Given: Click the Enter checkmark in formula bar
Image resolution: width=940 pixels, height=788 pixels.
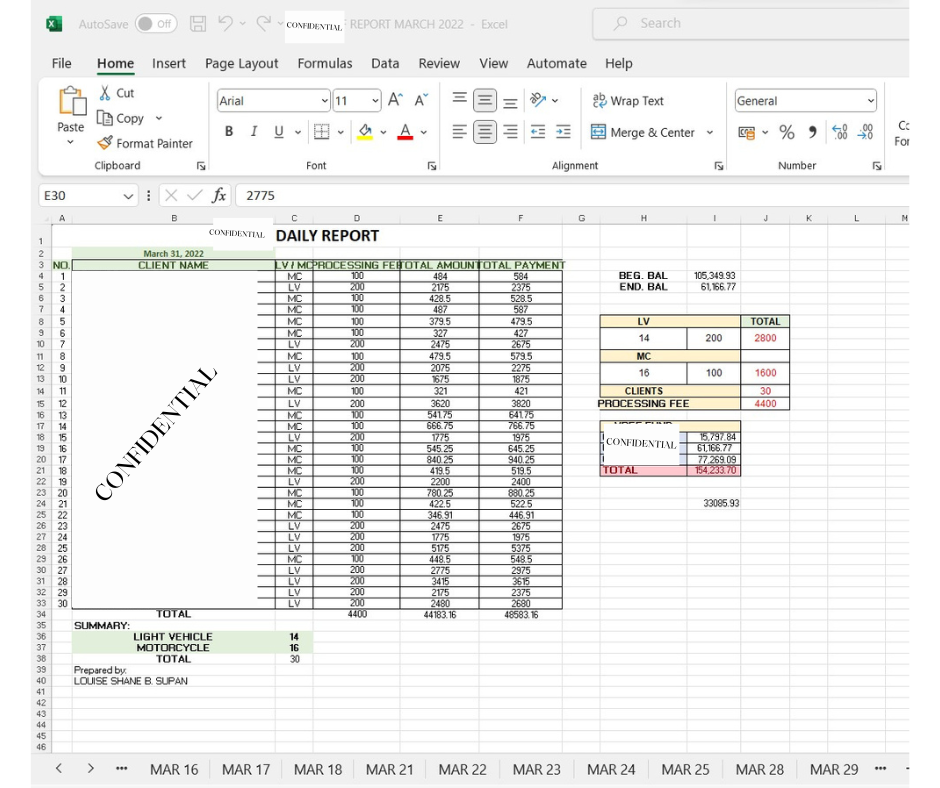Looking at the screenshot, I should tap(194, 196).
